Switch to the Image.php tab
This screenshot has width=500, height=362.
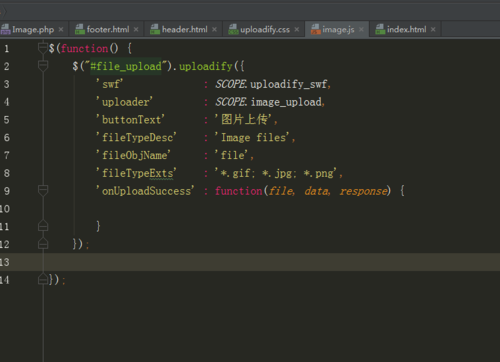tap(33, 29)
